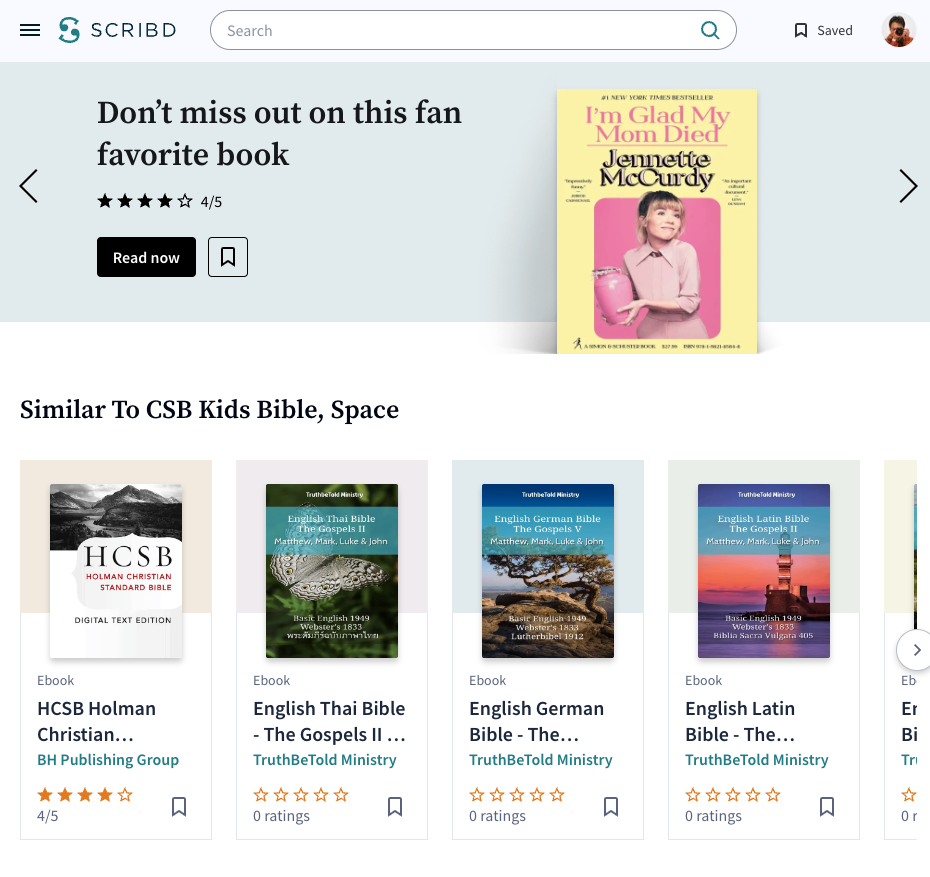Visit BH Publishing Group author page

(x=108, y=760)
